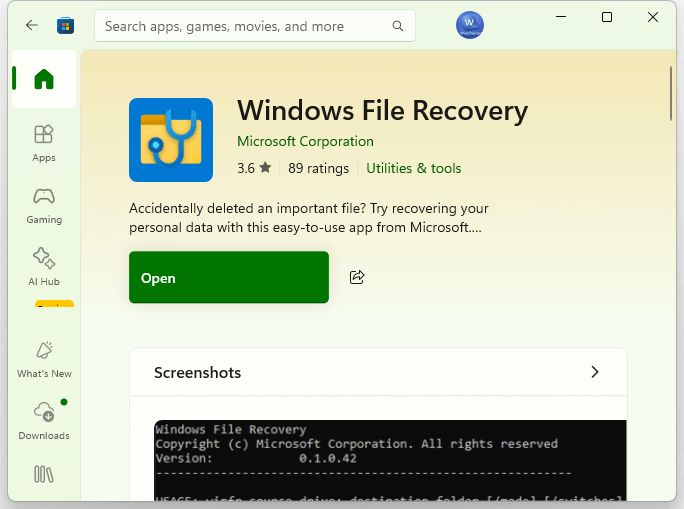Click the 89 ratings text
Viewport: 684px width, 509px height.
[x=318, y=168]
